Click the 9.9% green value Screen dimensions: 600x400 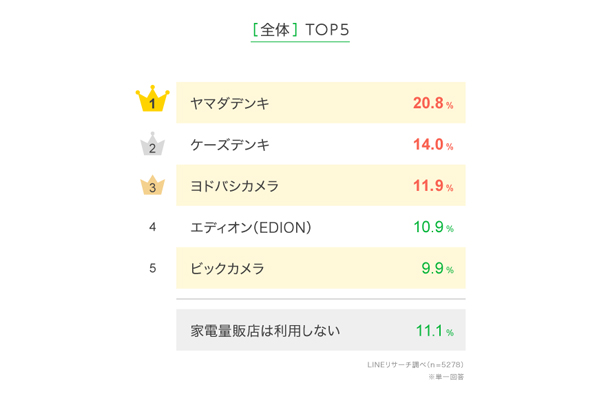437,268
